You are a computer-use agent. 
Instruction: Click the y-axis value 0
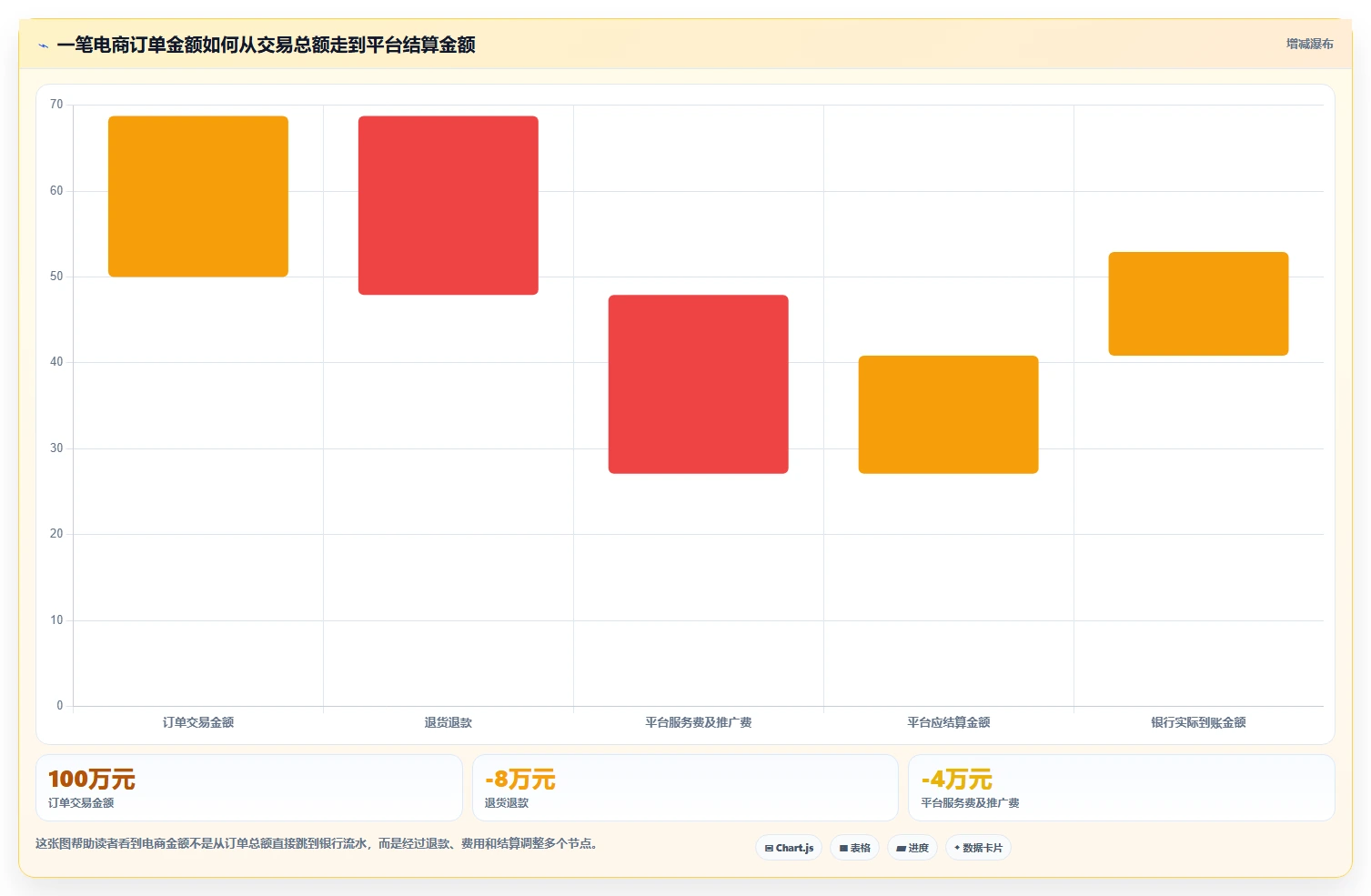click(x=60, y=706)
